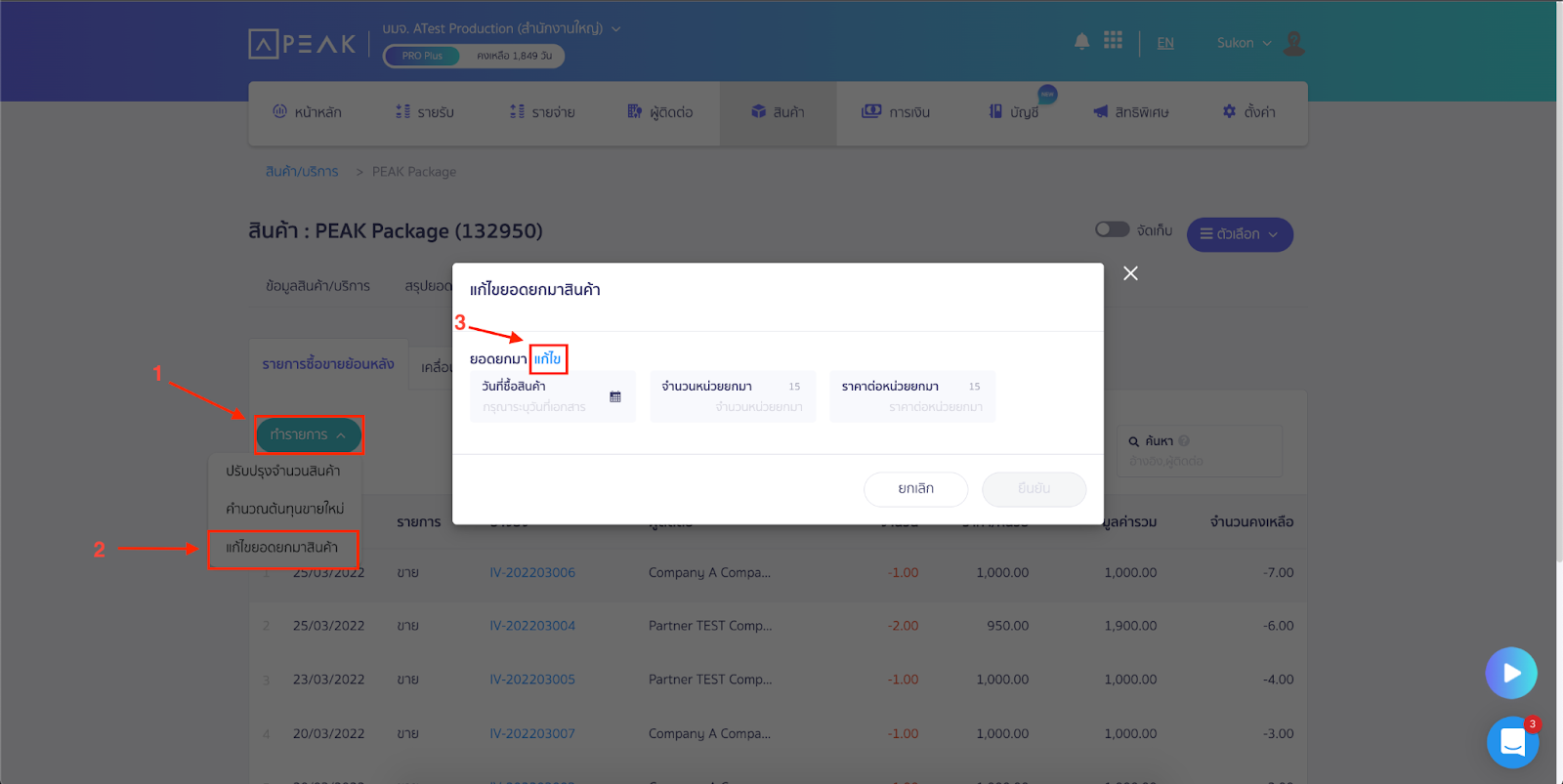
Task: Switch language with EN link
Action: [1165, 43]
